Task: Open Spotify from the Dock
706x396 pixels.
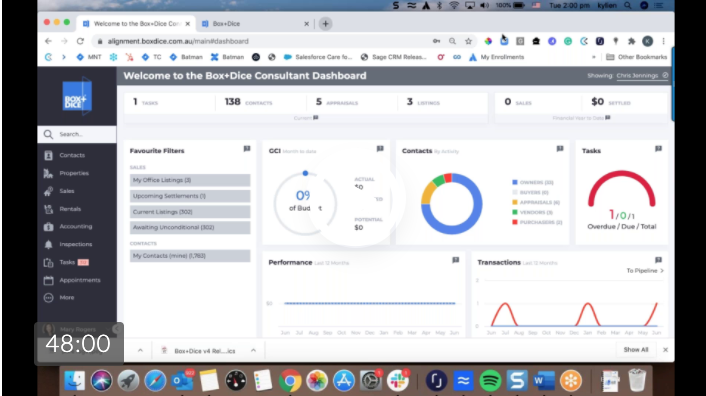Action: coord(490,381)
